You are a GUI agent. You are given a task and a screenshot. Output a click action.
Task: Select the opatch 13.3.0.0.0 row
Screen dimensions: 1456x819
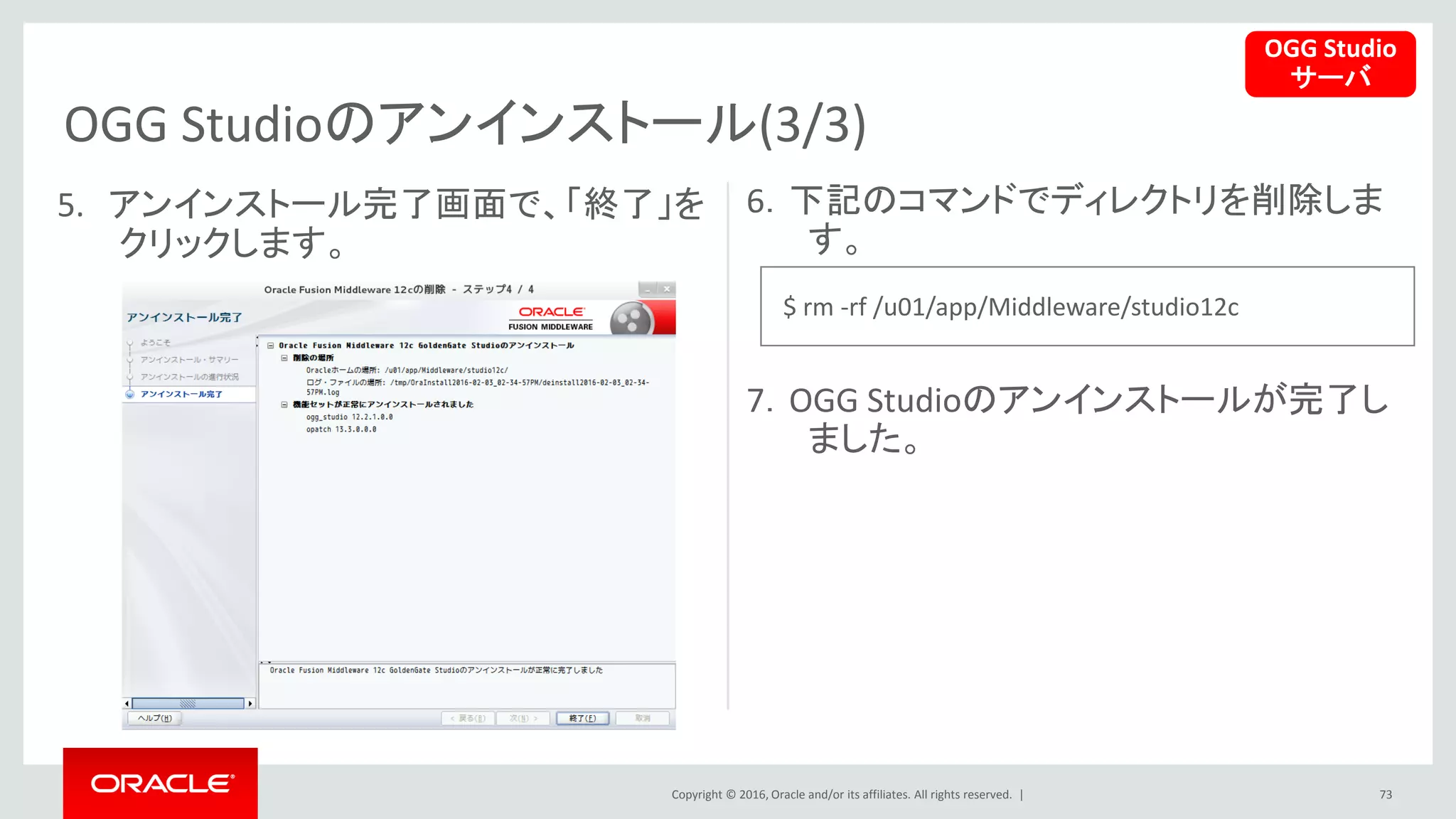point(341,429)
